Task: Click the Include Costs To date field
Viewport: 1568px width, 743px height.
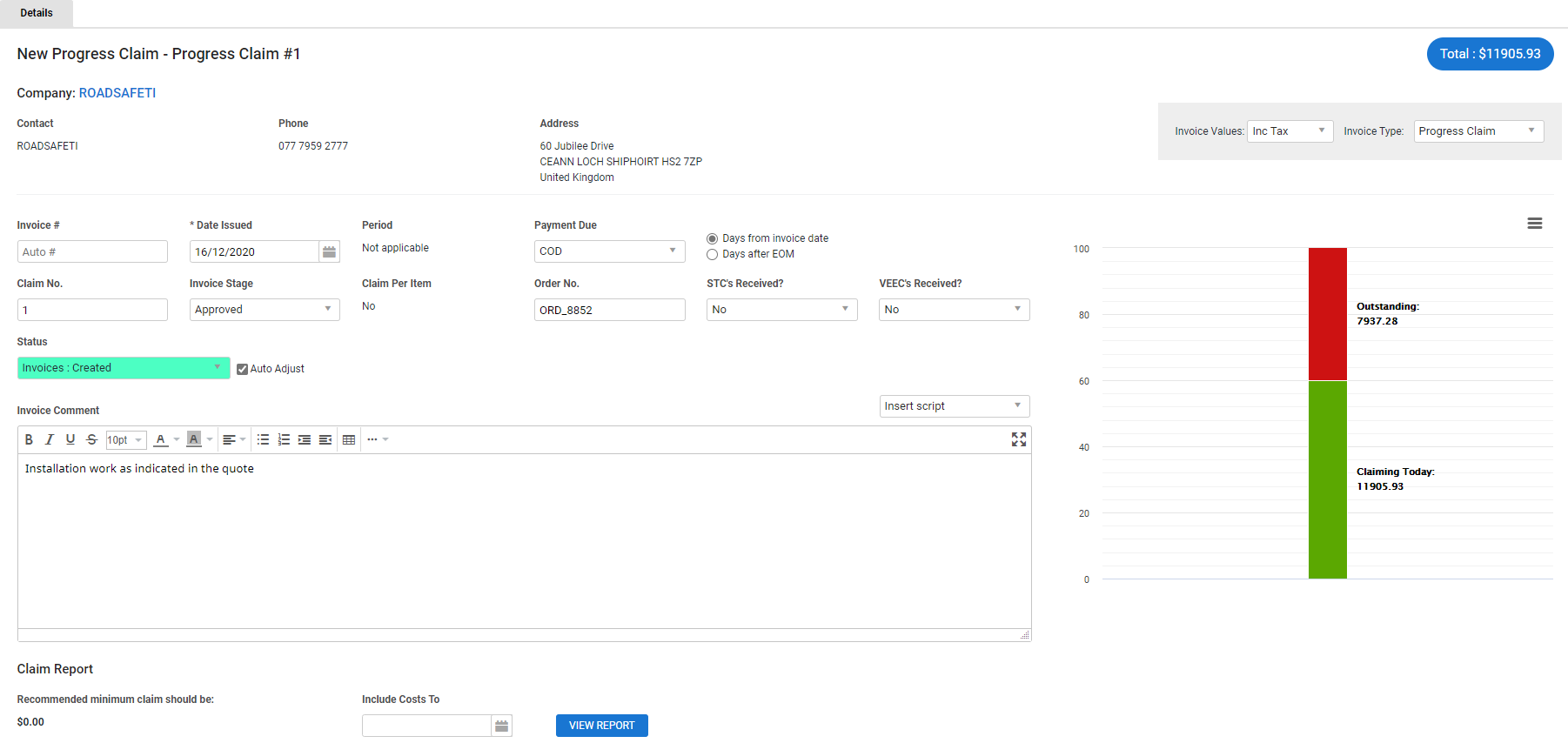Action: tap(426, 726)
